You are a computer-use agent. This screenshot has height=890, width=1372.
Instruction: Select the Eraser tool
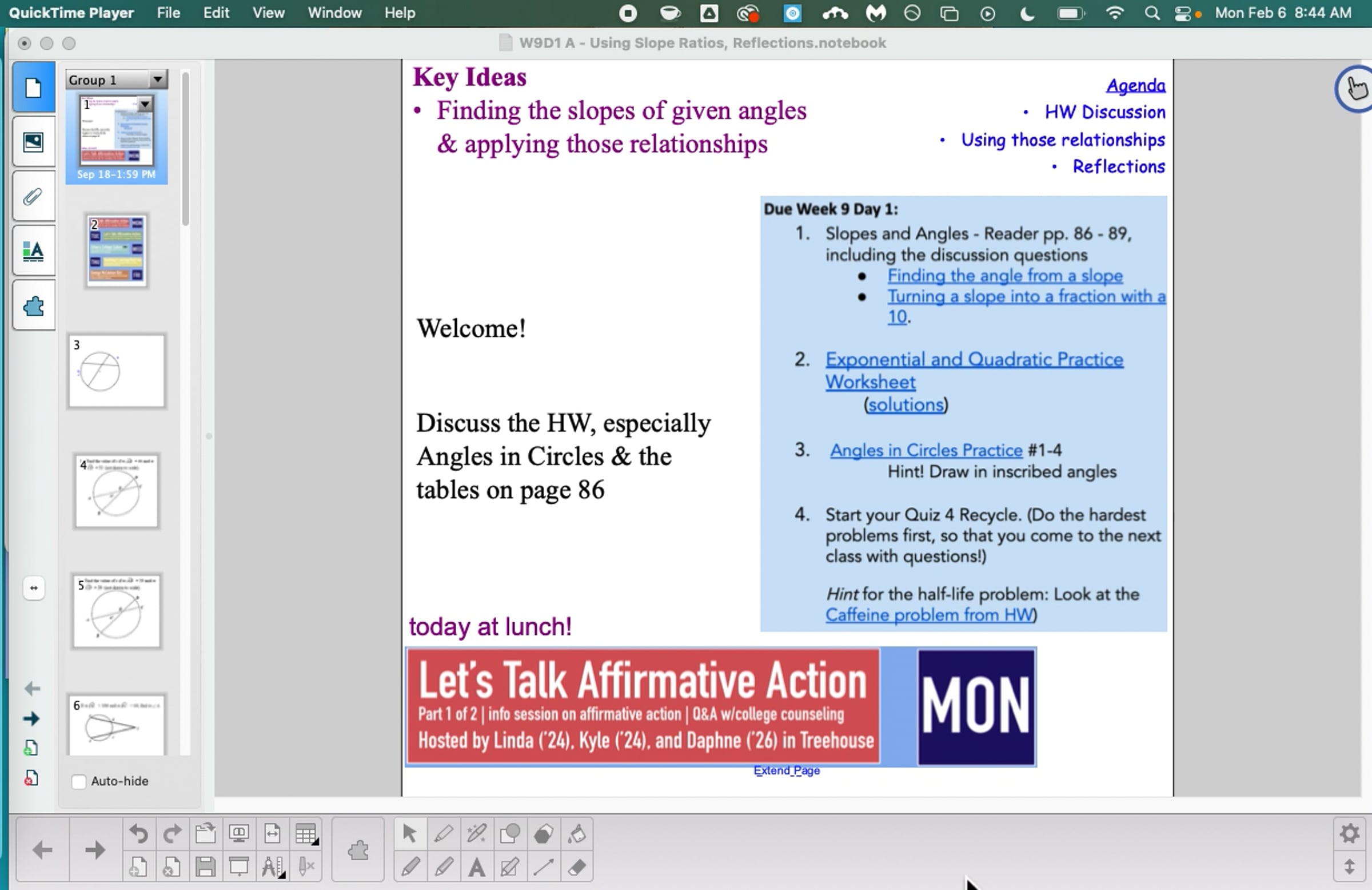tap(577, 867)
